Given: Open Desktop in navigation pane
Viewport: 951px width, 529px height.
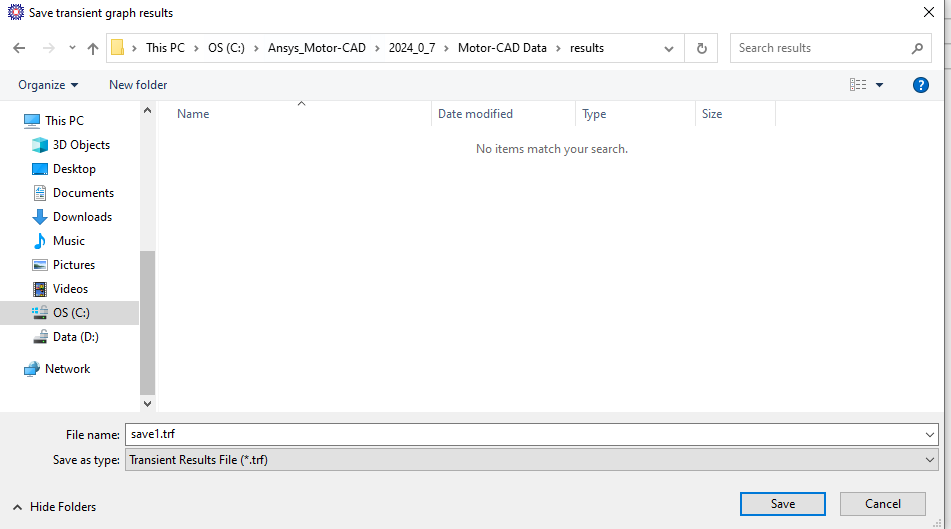Looking at the screenshot, I should pyautogui.click(x=74, y=169).
